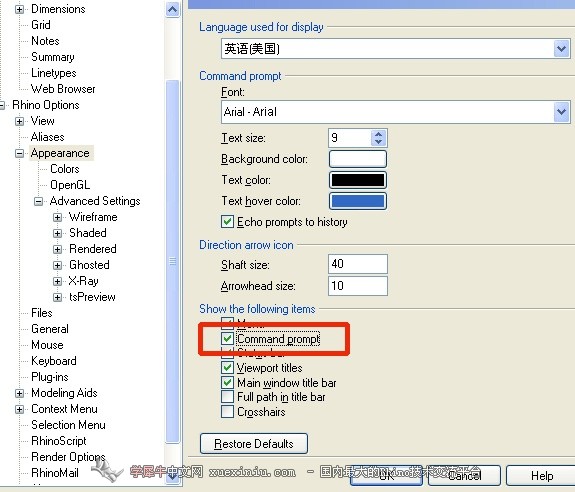Pick the Background color swatch
This screenshot has height=492, width=575.
point(358,159)
